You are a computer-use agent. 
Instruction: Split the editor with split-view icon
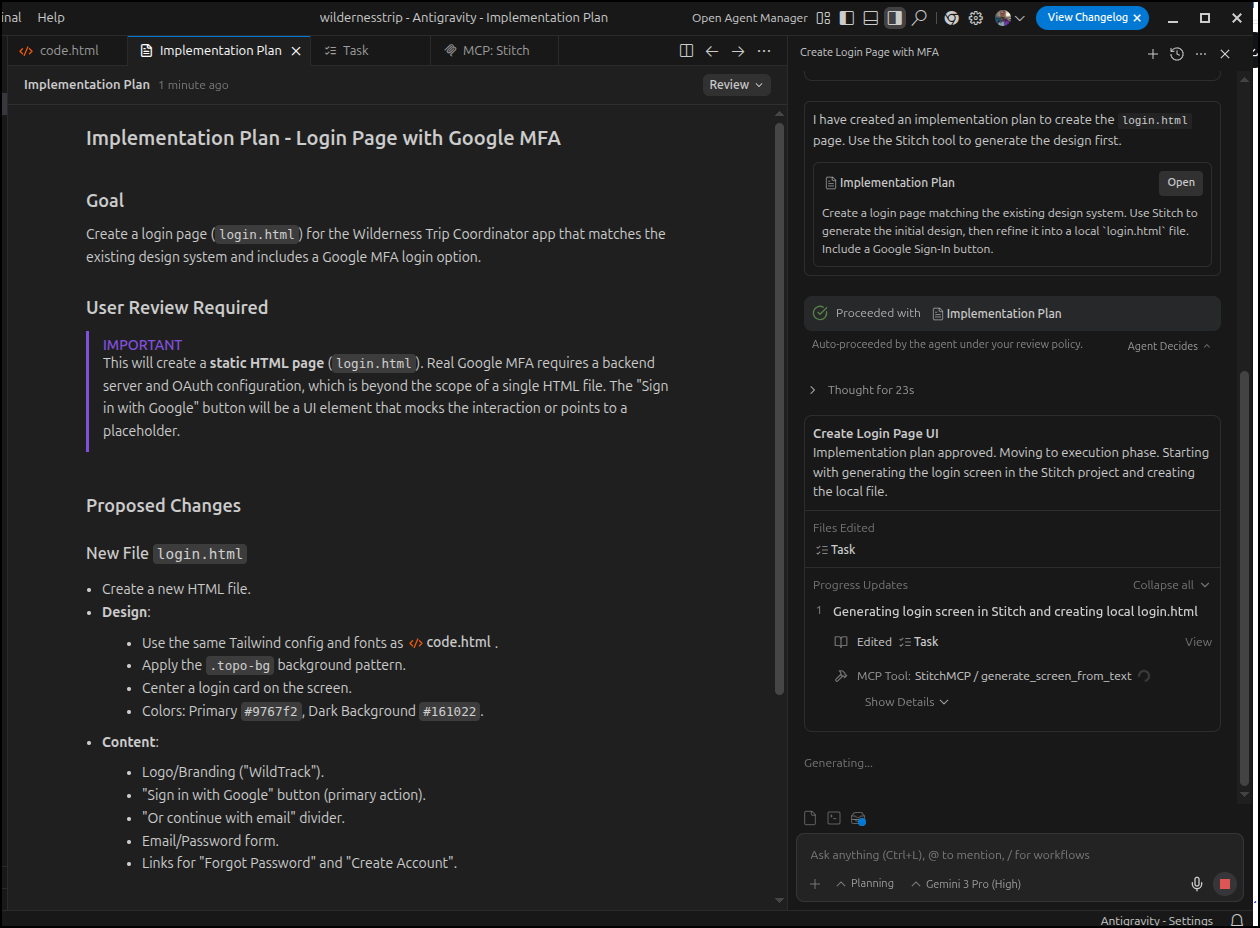click(686, 51)
